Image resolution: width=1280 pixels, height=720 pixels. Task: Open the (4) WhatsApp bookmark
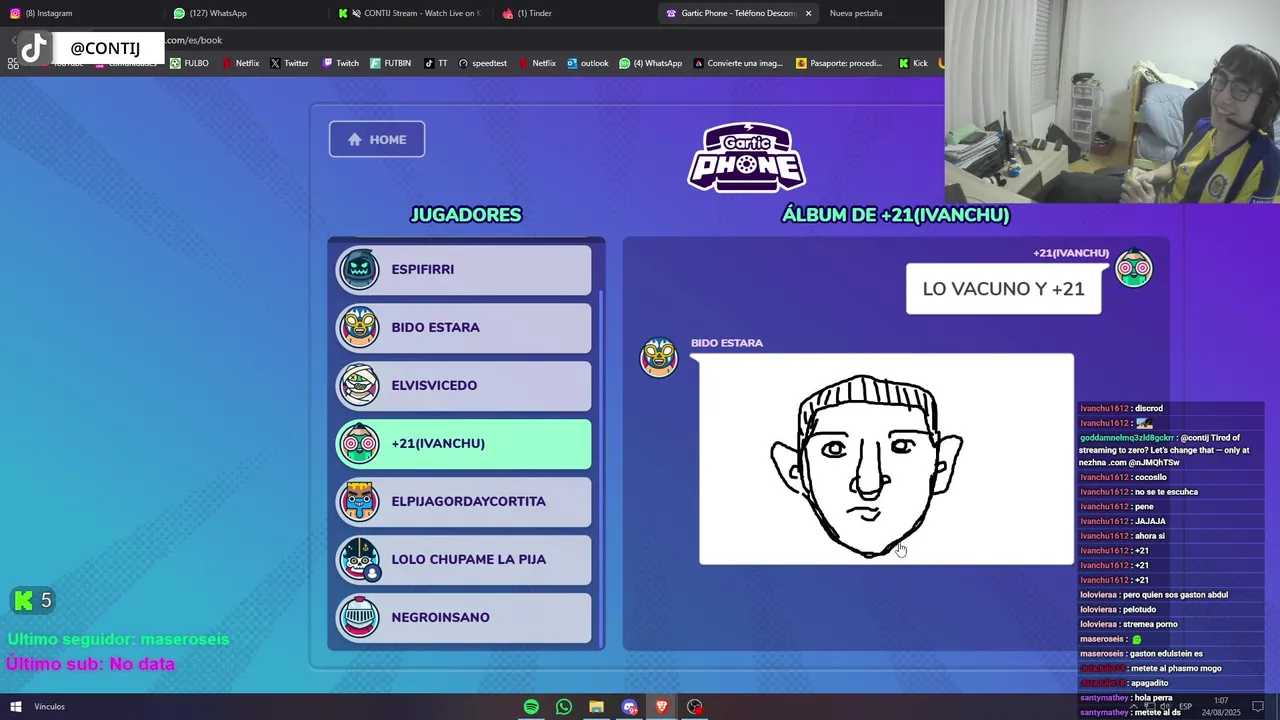click(650, 63)
